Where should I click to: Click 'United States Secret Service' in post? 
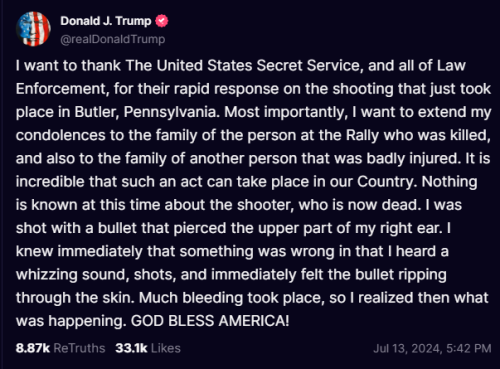pos(258,66)
